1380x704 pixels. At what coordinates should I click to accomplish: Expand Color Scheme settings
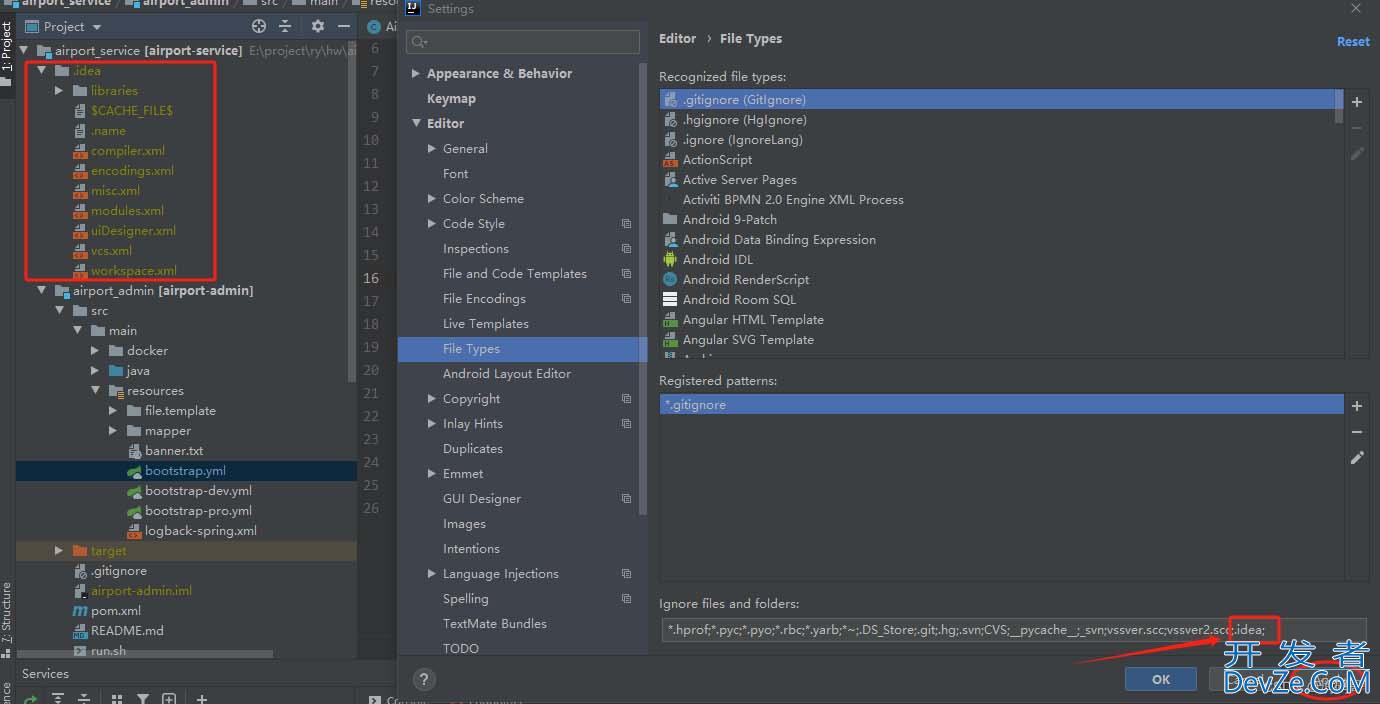tap(432, 199)
